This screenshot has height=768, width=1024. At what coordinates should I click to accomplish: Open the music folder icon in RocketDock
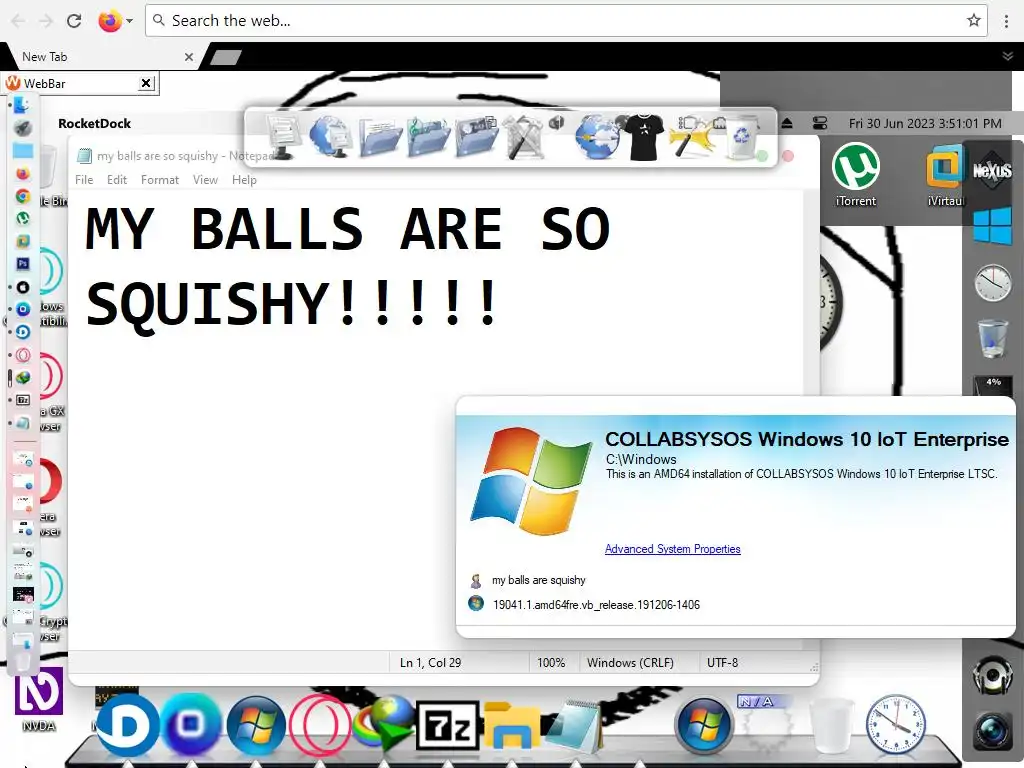click(x=428, y=137)
